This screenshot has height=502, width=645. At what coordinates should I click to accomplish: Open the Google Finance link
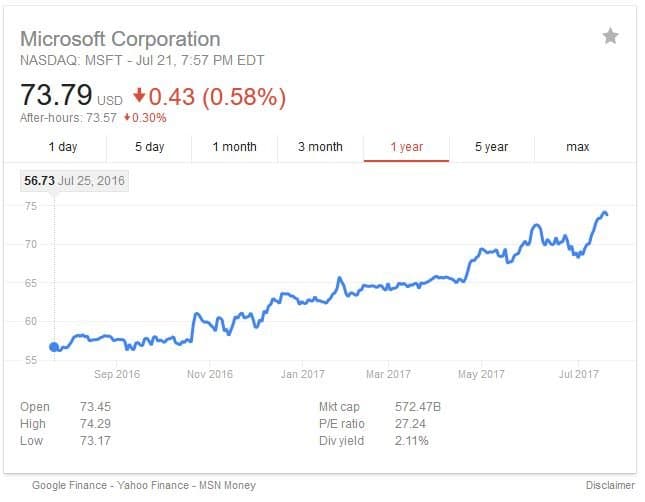[x=69, y=485]
